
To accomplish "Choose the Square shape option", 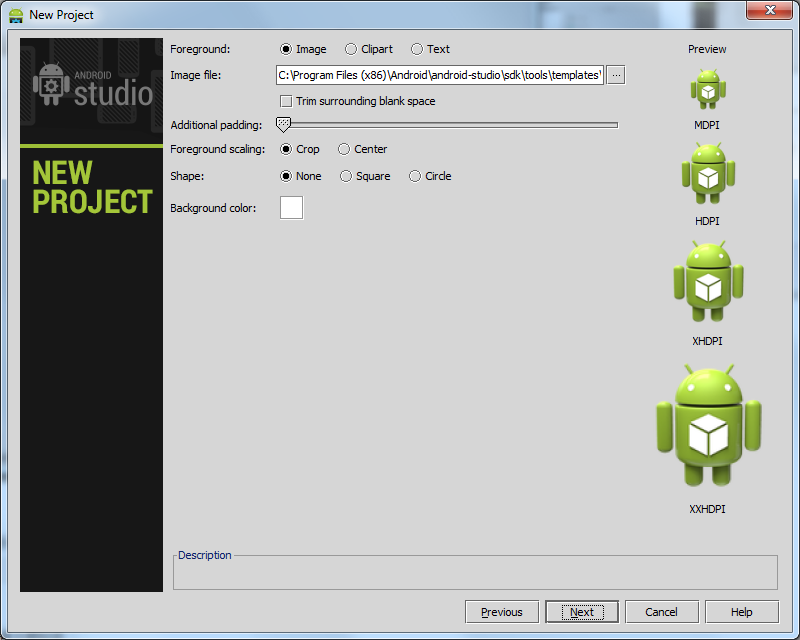I will tap(344, 175).
